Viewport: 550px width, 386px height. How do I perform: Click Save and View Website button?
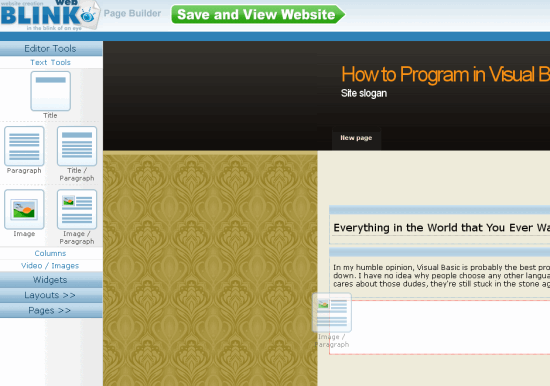[x=258, y=14]
